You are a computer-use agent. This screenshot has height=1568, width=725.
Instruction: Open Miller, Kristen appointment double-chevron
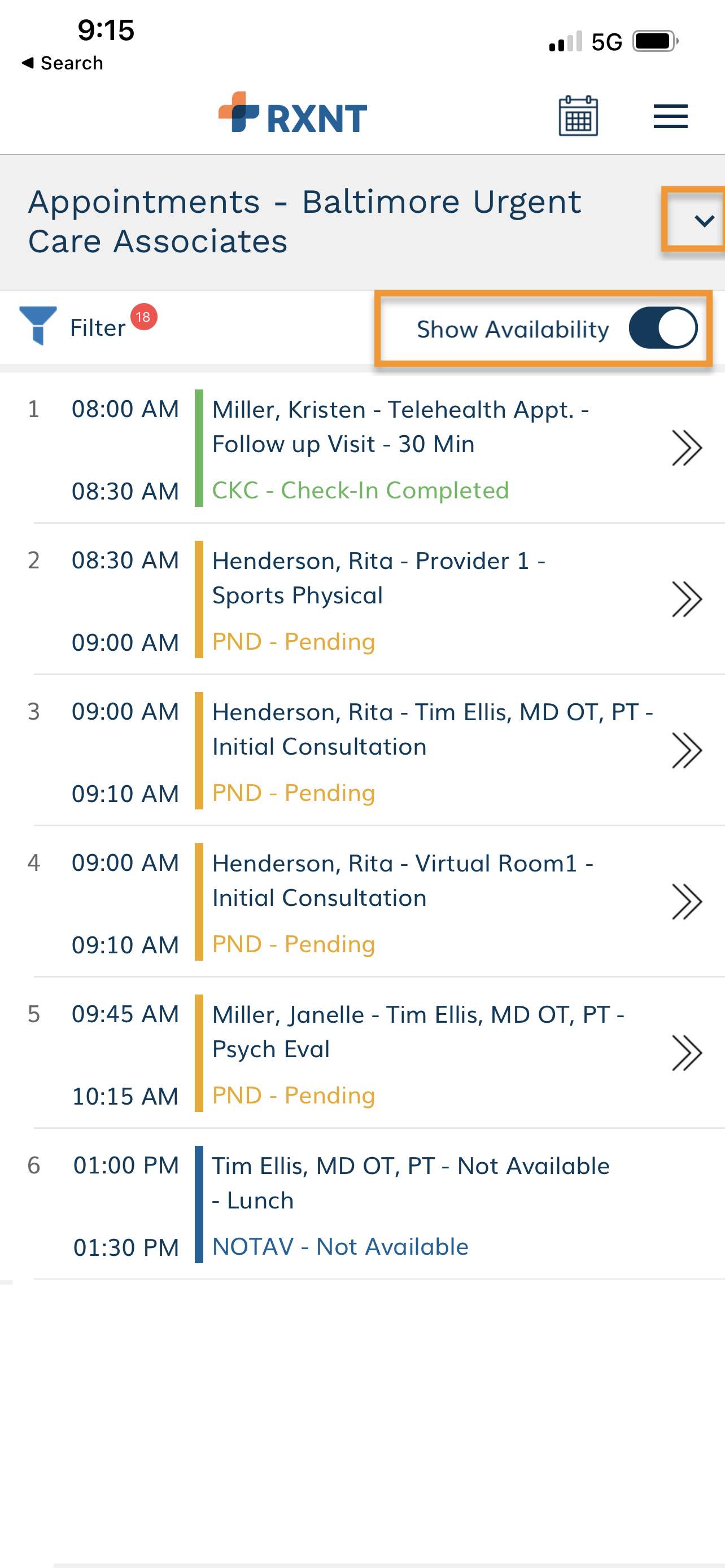point(687,448)
